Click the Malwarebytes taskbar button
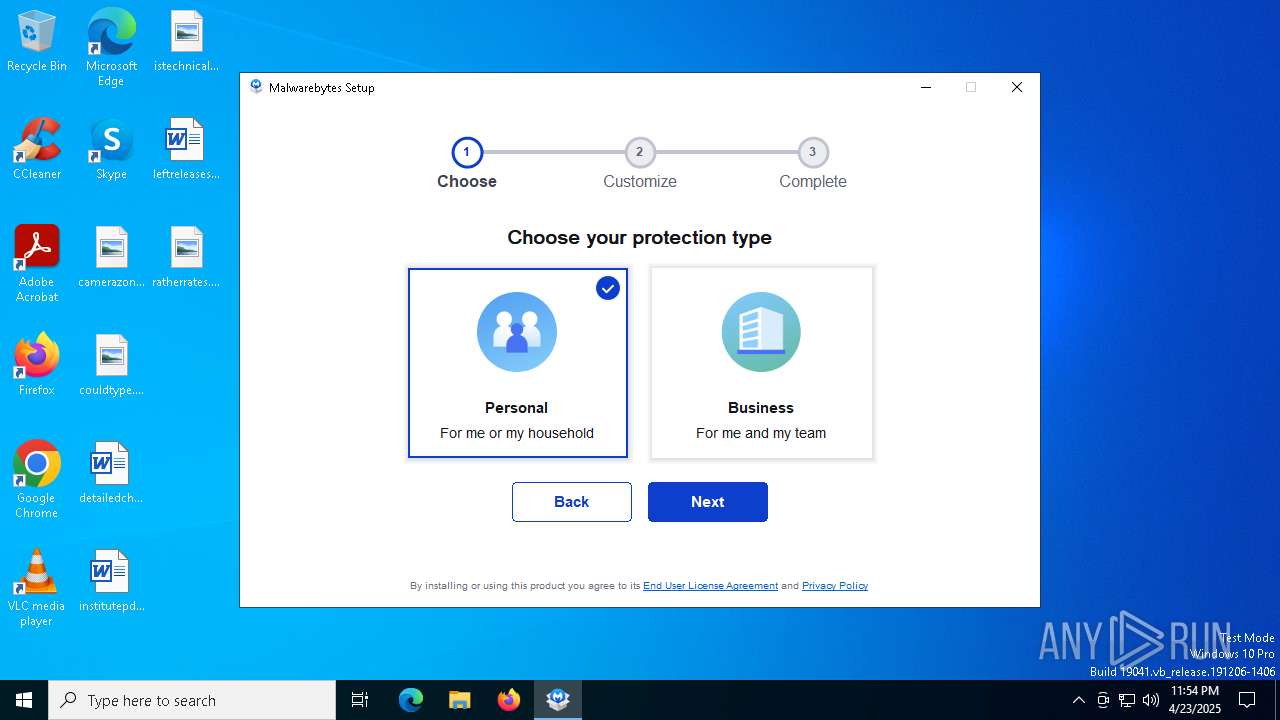Screen dimensions: 1280x720 point(558,700)
